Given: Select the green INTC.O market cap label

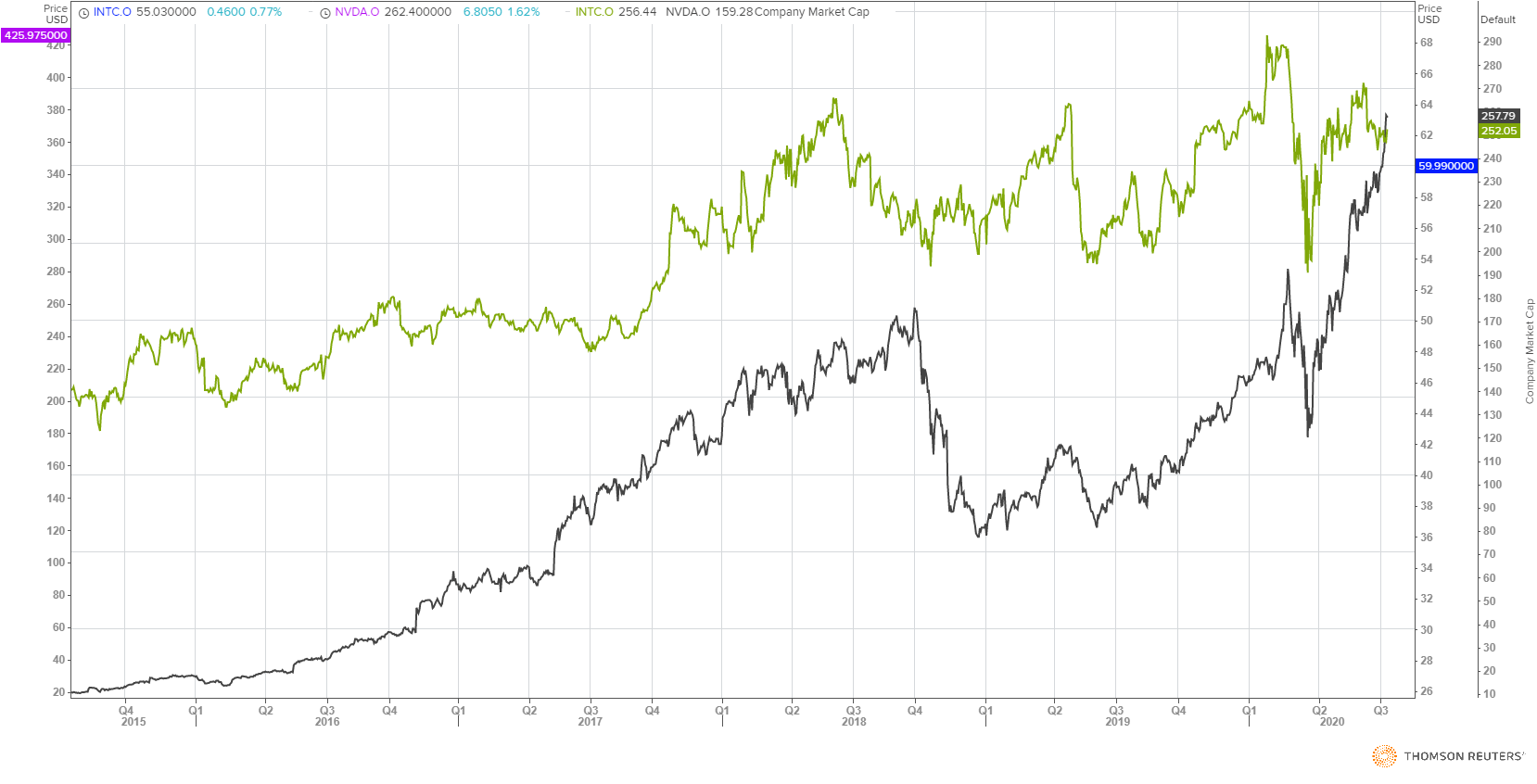Looking at the screenshot, I should (594, 12).
